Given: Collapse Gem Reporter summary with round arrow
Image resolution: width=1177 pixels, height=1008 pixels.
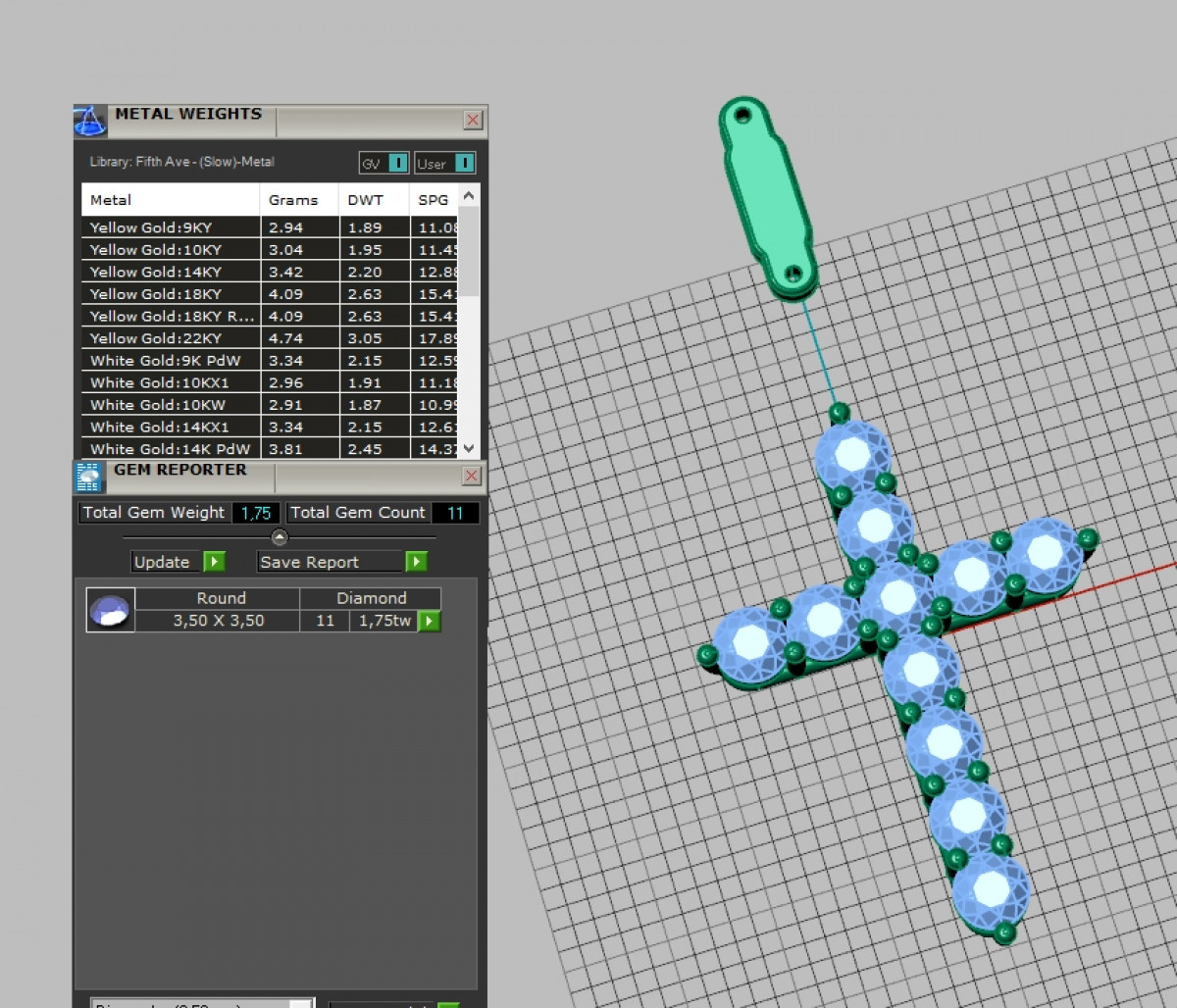Looking at the screenshot, I should (x=280, y=537).
